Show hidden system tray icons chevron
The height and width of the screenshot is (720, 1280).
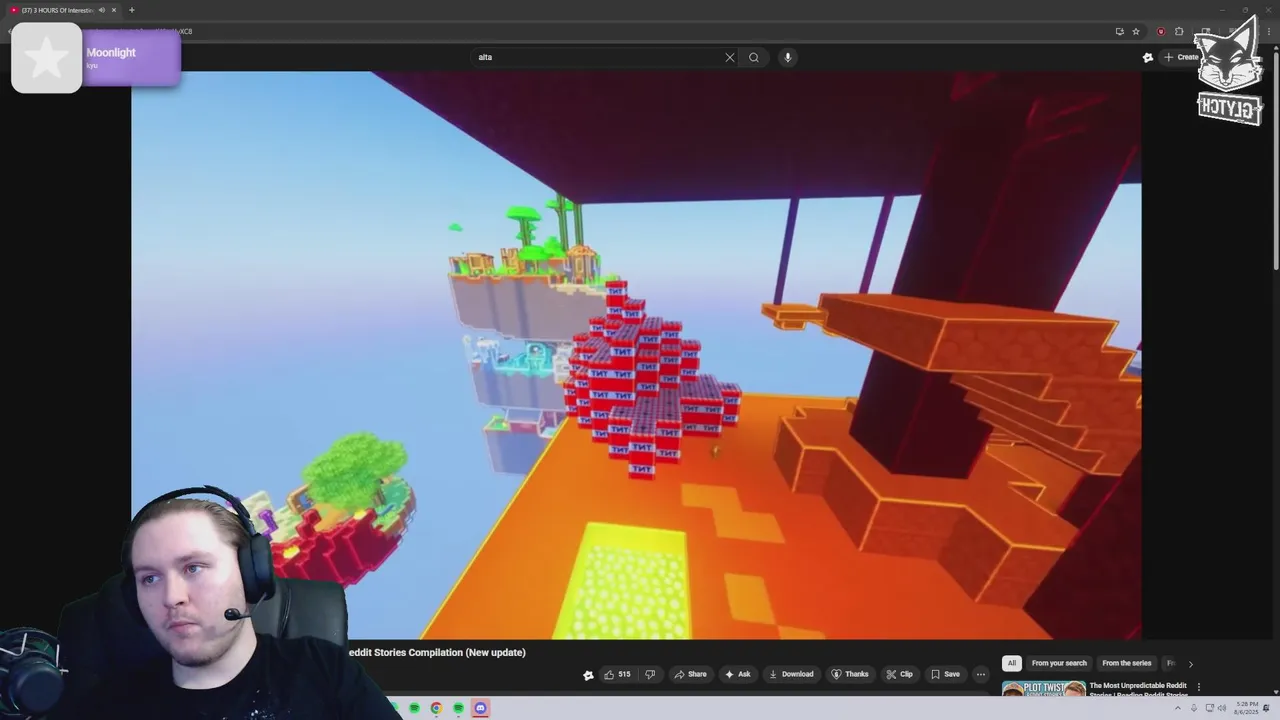tap(1178, 708)
